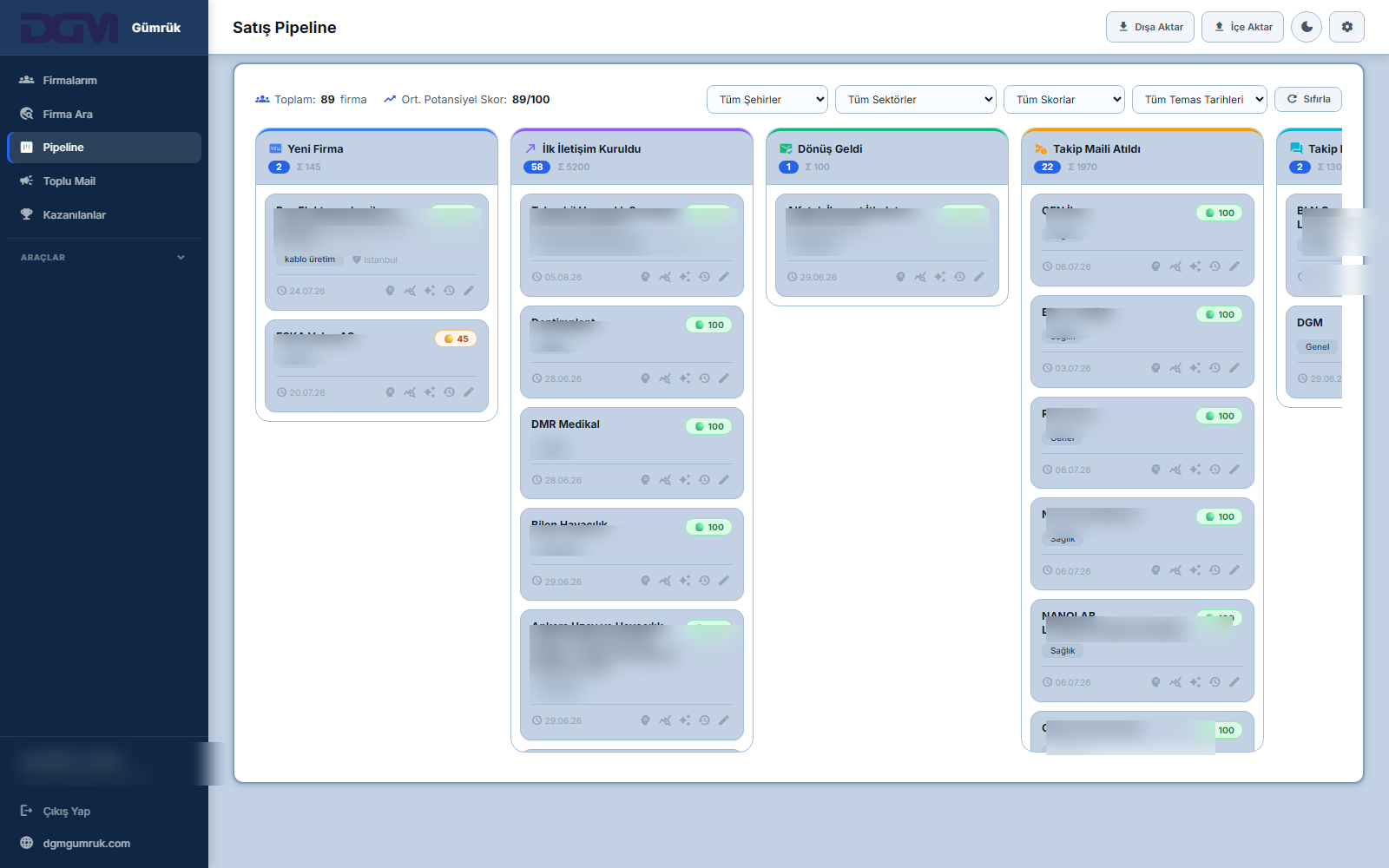
Task: Click the Takip Maili Atıldı column header
Action: pos(1142,157)
